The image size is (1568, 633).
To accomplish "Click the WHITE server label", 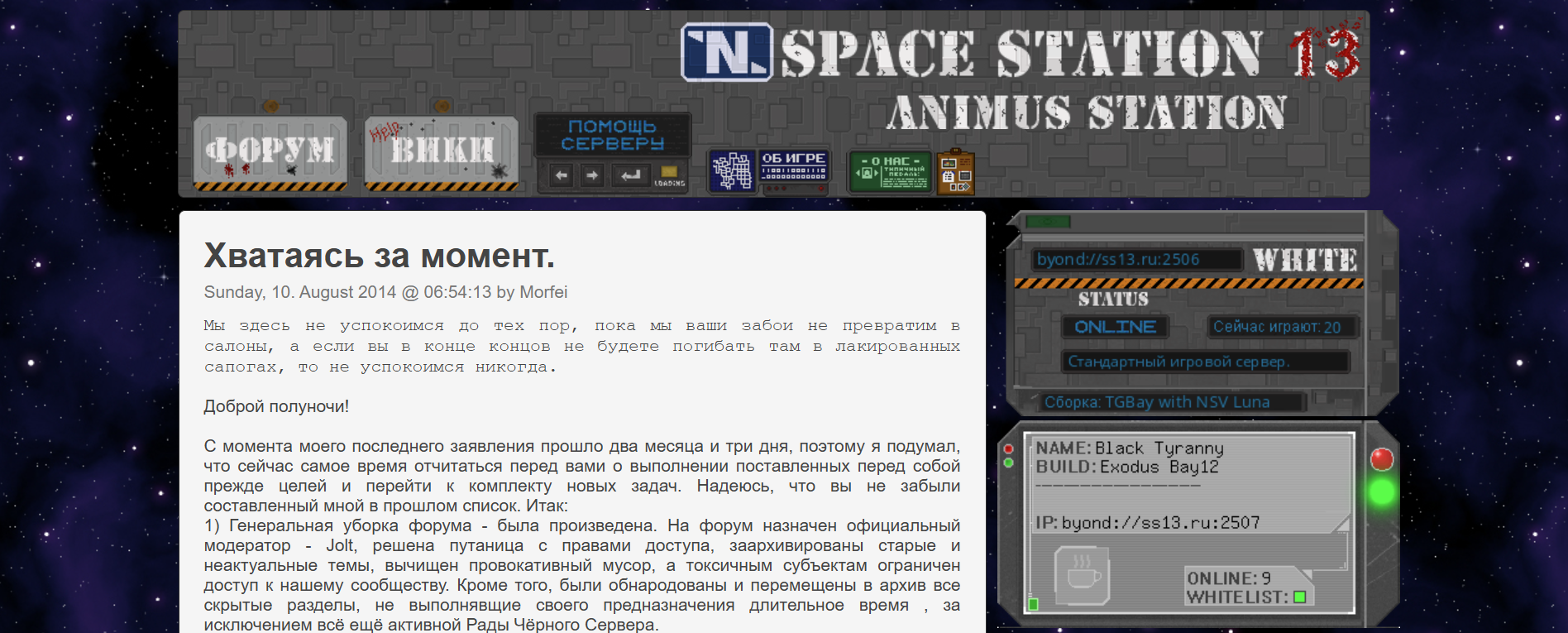I will click(1305, 260).
